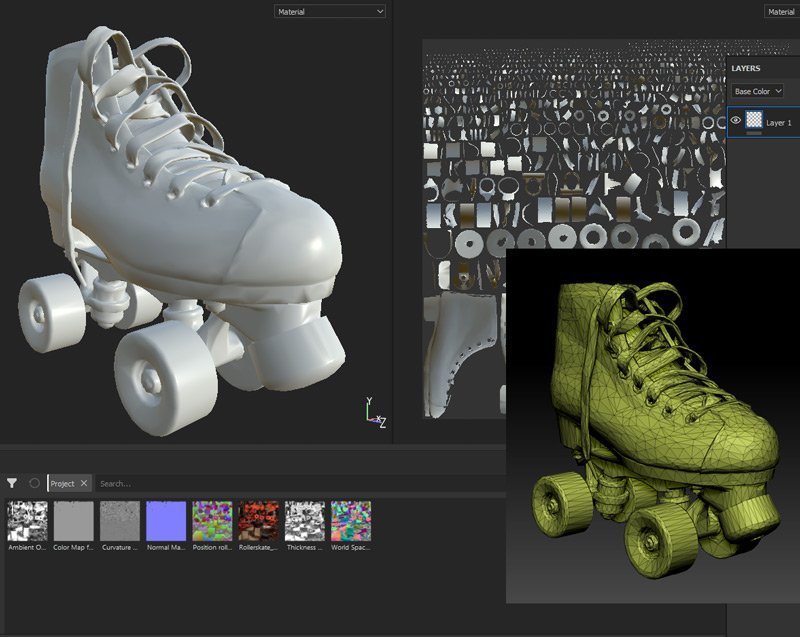Select the World Space normal thumbnail
Screen dimensions: 800x637
point(351,521)
